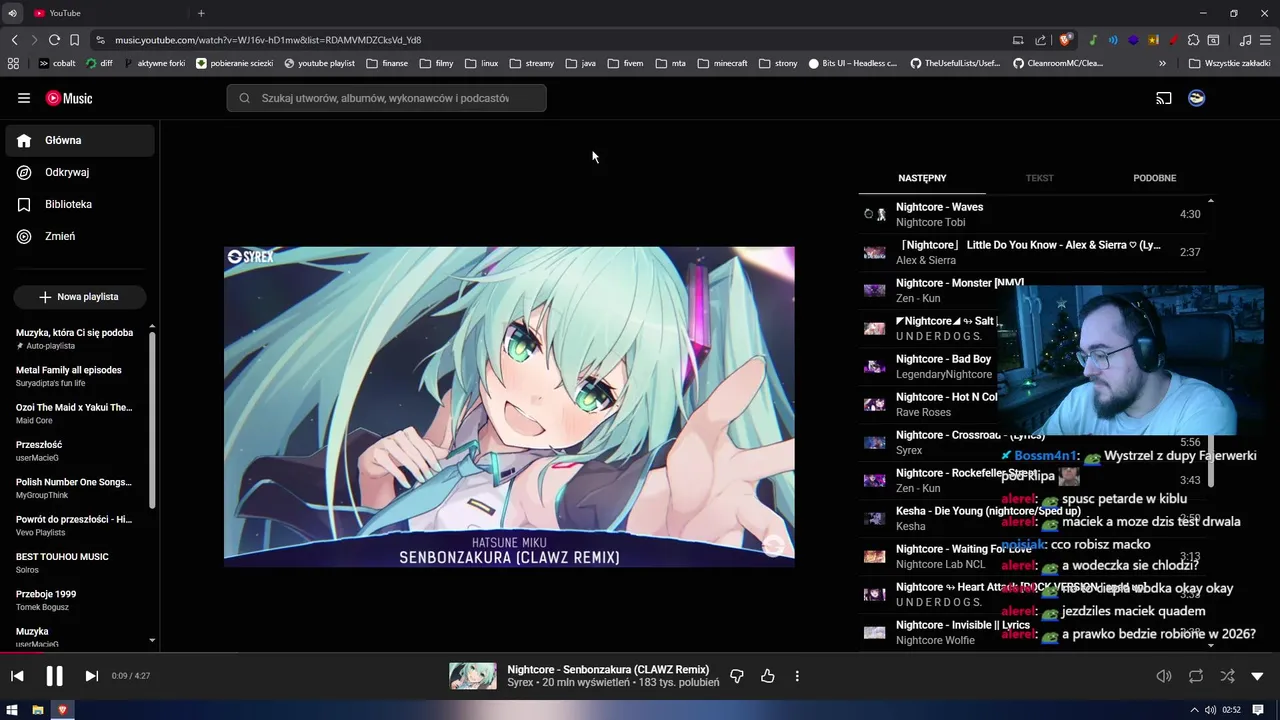Click the volume speaker icon
This screenshot has height=720, width=1280.
[1164, 676]
